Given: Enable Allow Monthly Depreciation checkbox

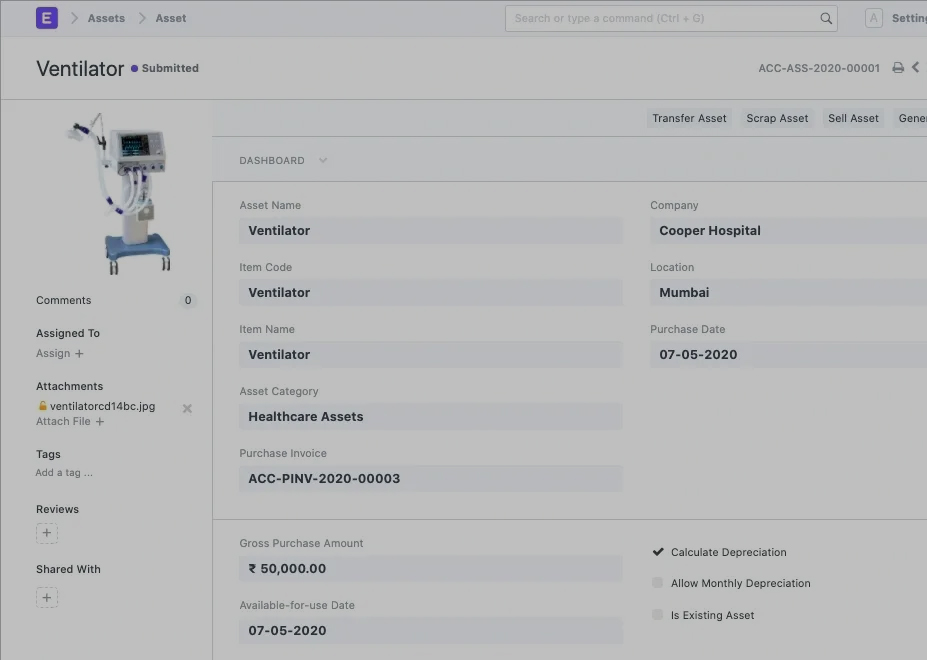Looking at the screenshot, I should point(658,583).
